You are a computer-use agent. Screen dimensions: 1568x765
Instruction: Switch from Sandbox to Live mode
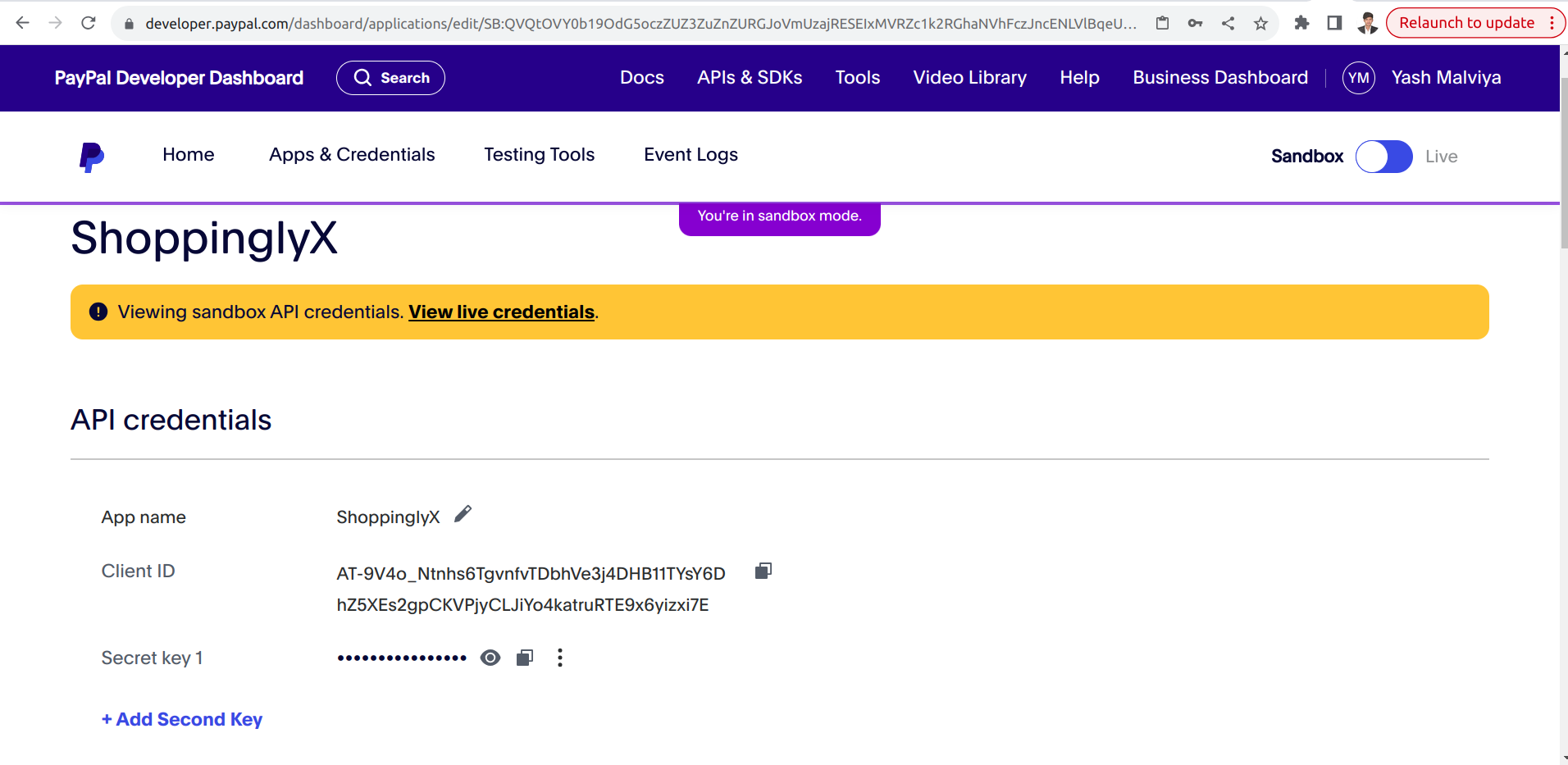pos(1383,156)
